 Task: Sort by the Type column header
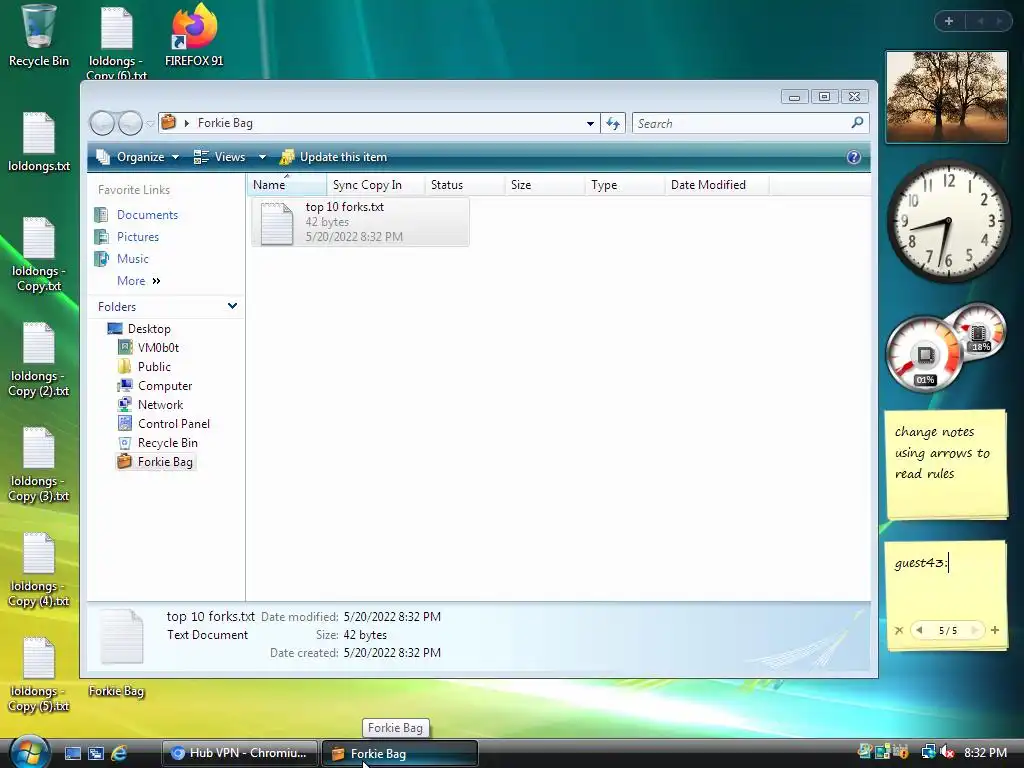tap(625, 185)
